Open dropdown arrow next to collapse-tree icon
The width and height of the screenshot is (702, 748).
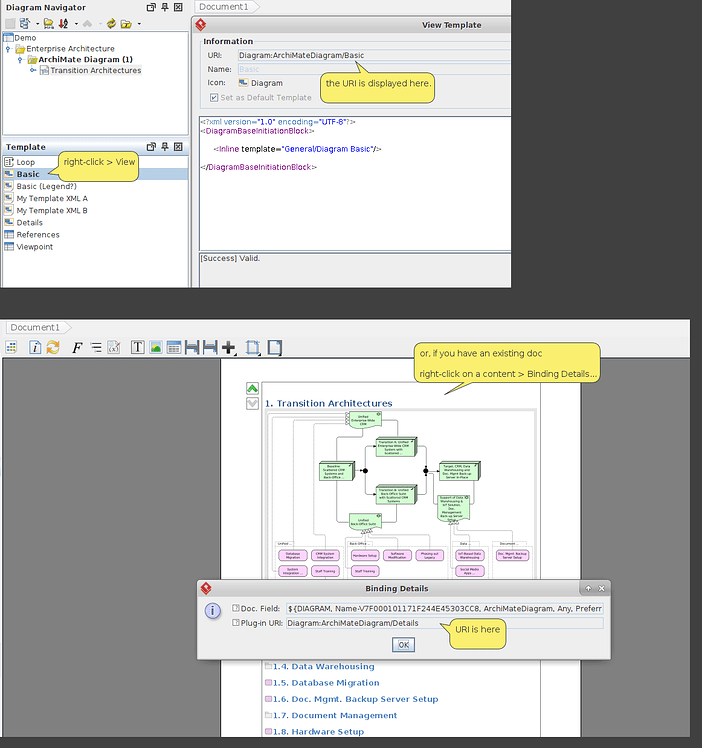click(x=37, y=24)
